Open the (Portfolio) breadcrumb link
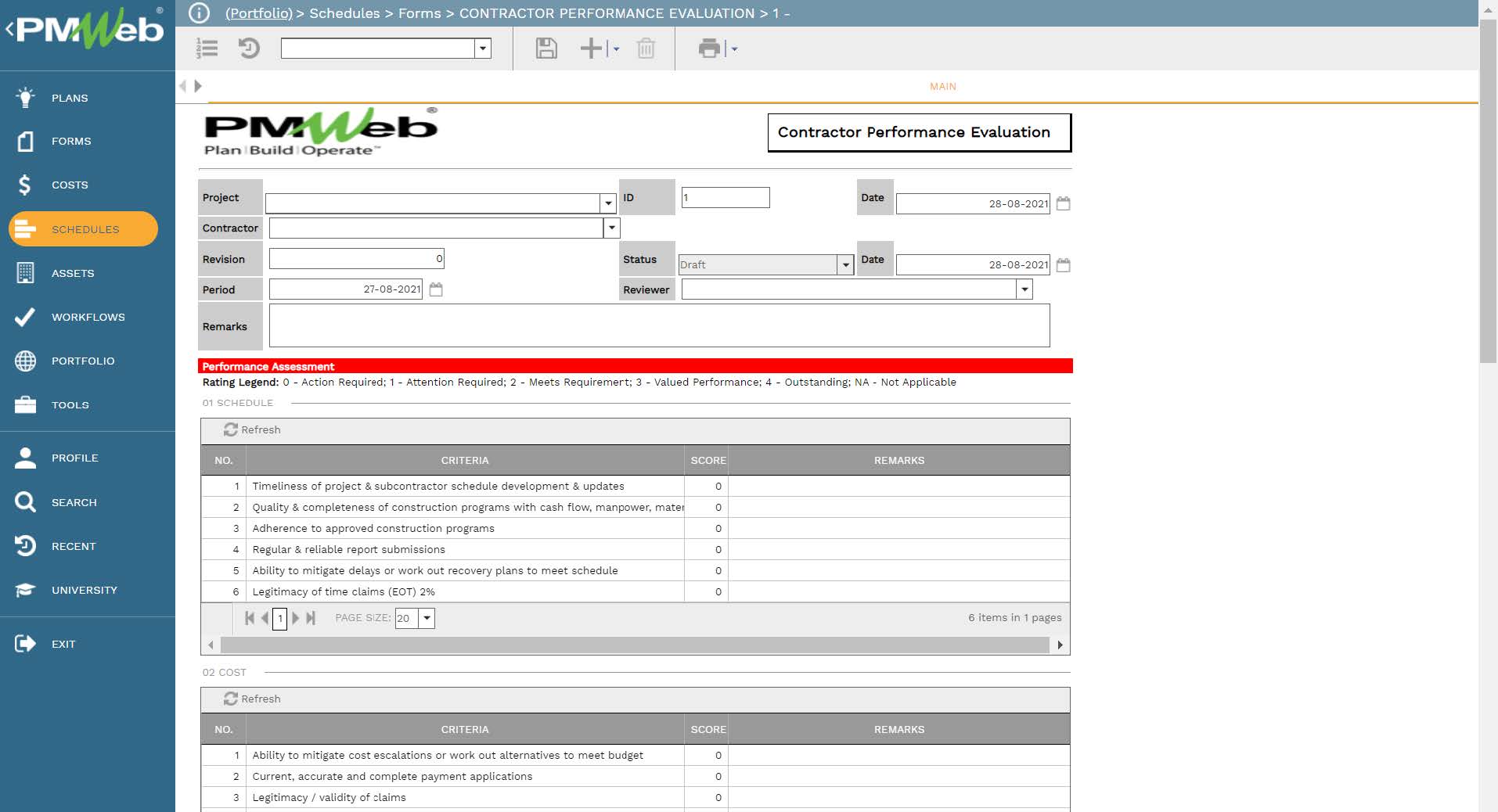 pyautogui.click(x=258, y=13)
